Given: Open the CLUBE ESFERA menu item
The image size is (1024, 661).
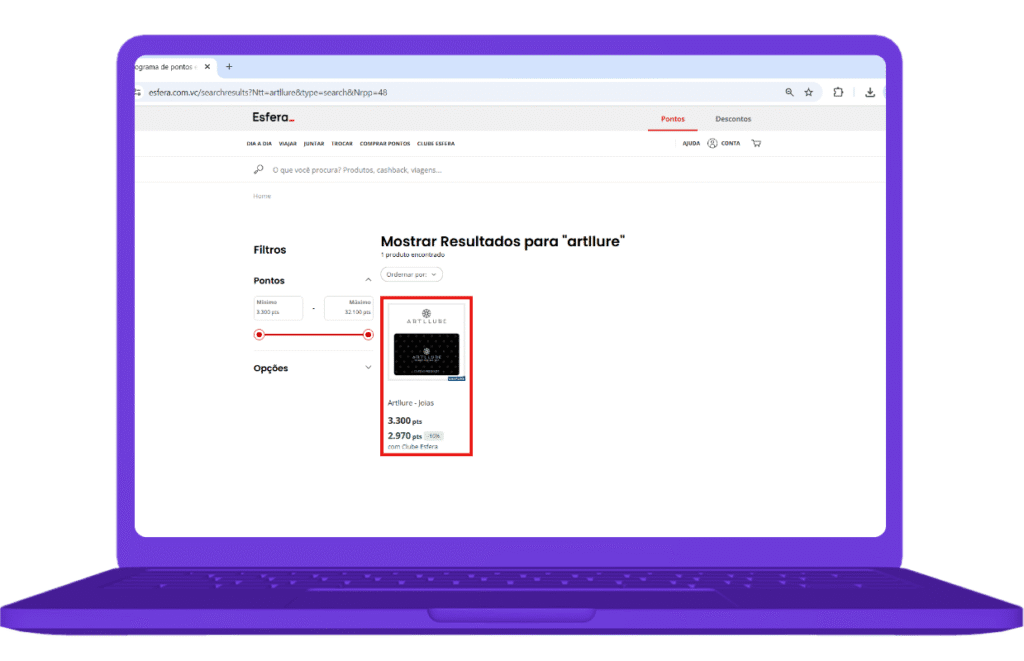Looking at the screenshot, I should [x=435, y=143].
